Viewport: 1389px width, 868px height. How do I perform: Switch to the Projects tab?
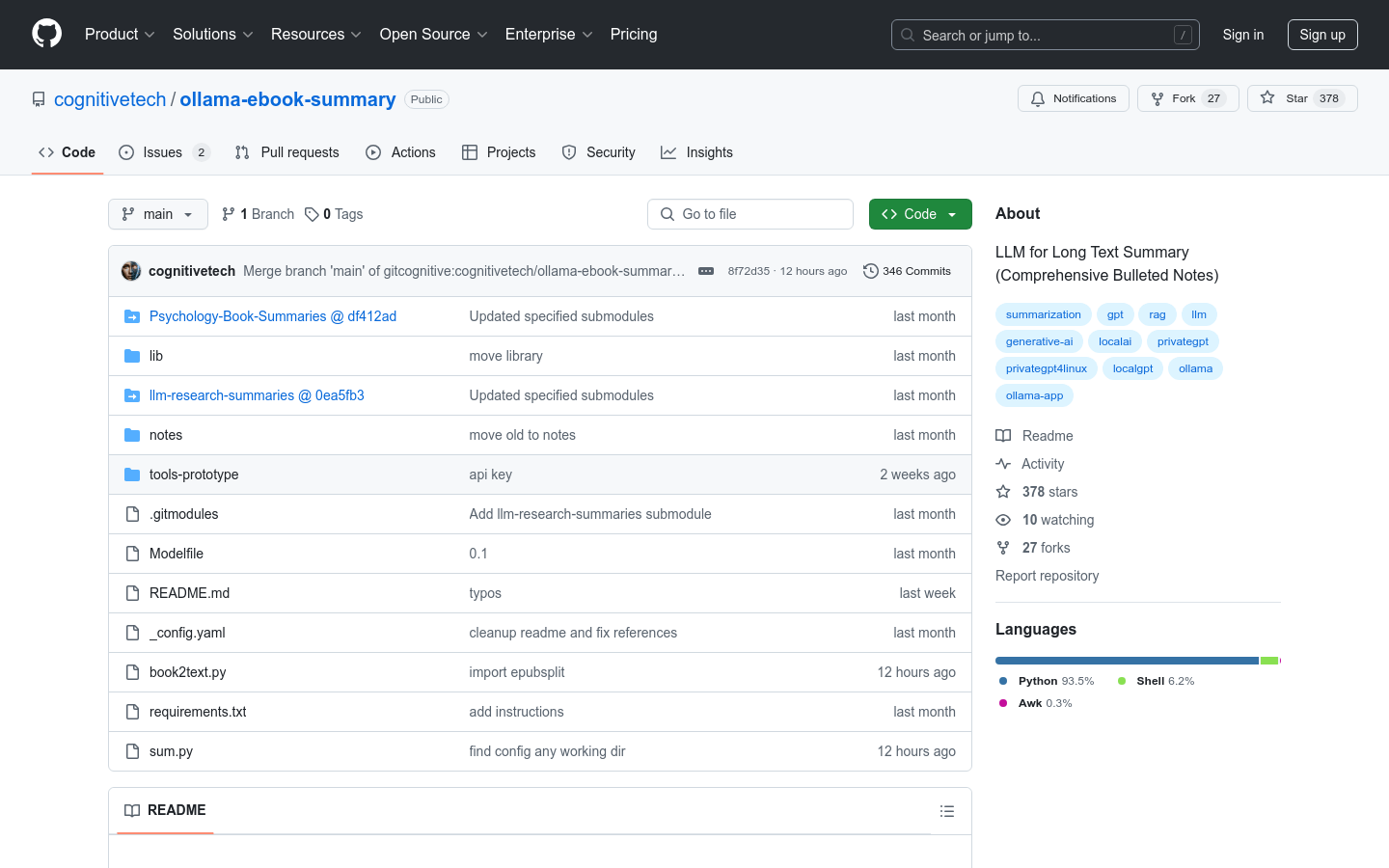pos(499,152)
